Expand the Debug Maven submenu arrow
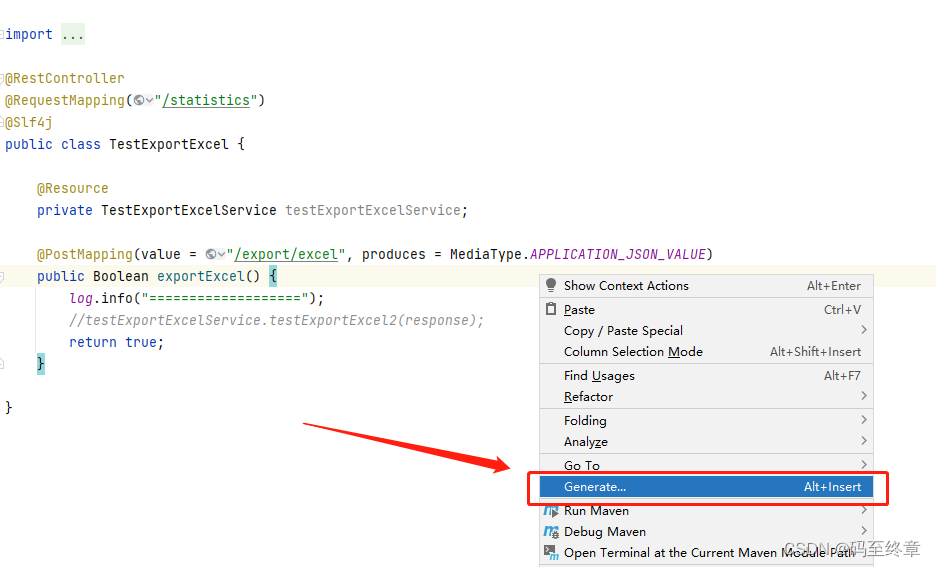This screenshot has height=567, width=936. (x=864, y=531)
